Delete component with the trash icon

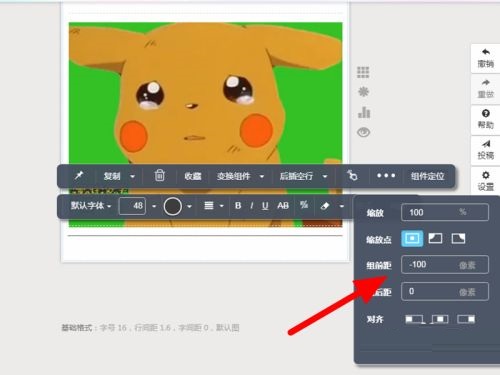(159, 175)
